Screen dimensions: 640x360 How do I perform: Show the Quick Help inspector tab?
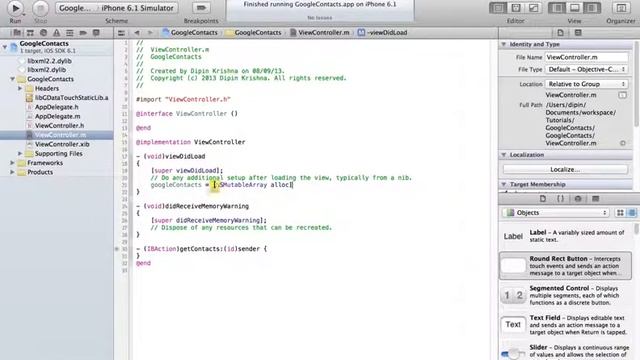pyautogui.click(x=578, y=33)
